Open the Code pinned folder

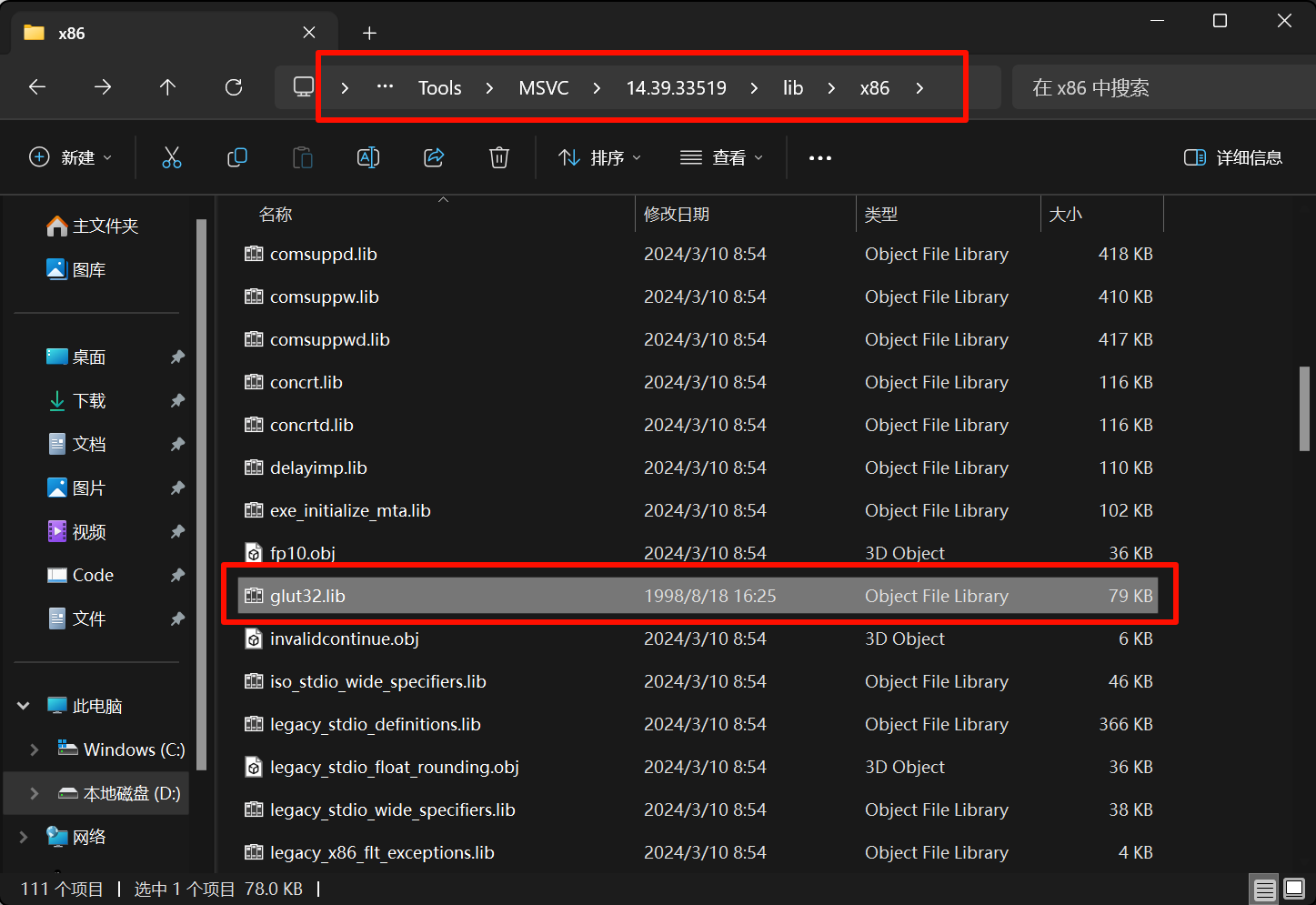[80, 575]
